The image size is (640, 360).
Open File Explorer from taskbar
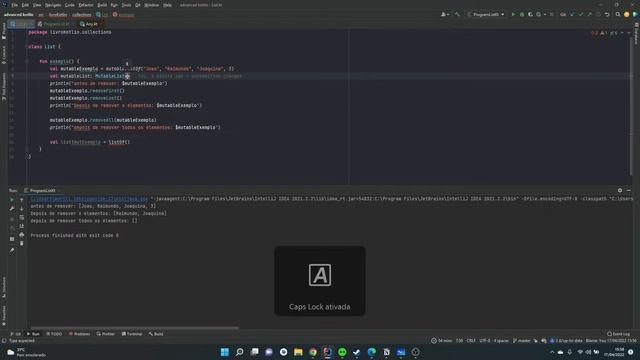pos(298,352)
